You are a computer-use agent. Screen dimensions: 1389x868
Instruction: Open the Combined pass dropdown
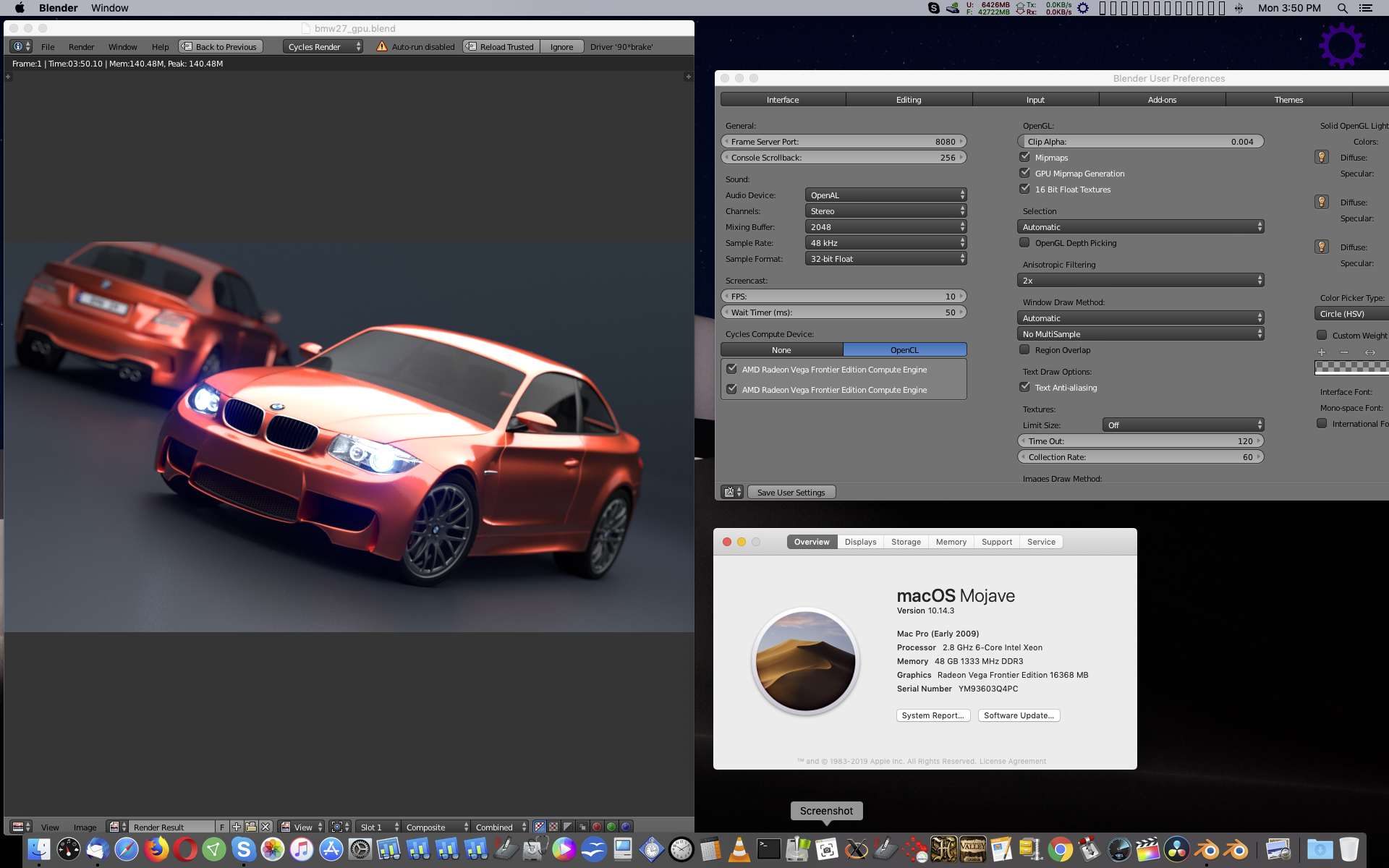pyautogui.click(x=499, y=827)
